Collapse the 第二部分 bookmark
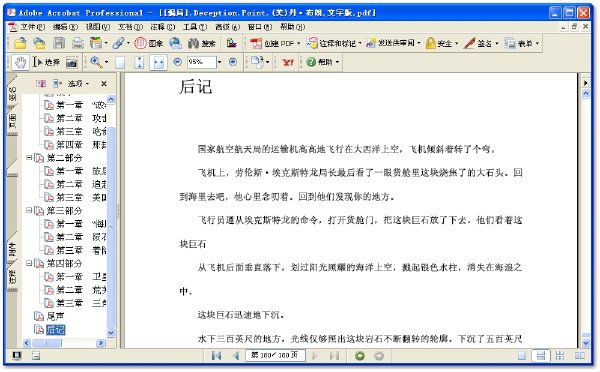This screenshot has height=372, width=600. coord(29,157)
